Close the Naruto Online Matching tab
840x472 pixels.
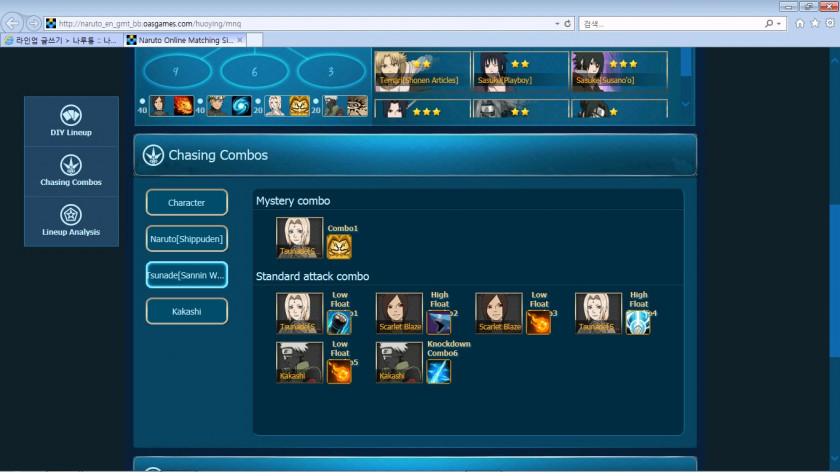click(x=239, y=40)
